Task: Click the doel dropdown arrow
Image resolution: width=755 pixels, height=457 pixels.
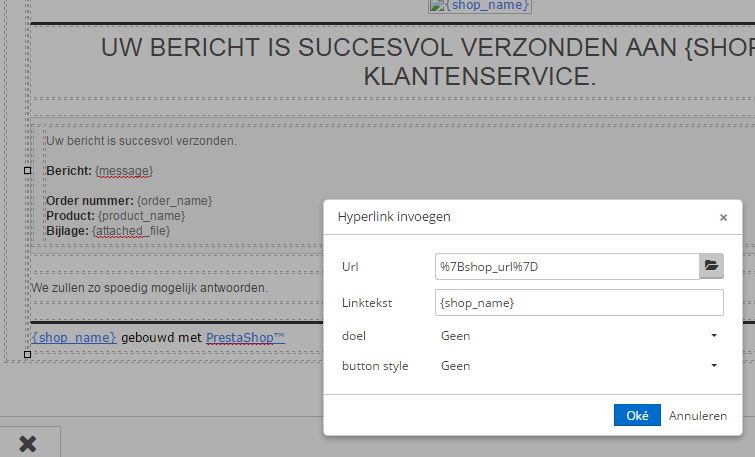Action: [x=714, y=336]
